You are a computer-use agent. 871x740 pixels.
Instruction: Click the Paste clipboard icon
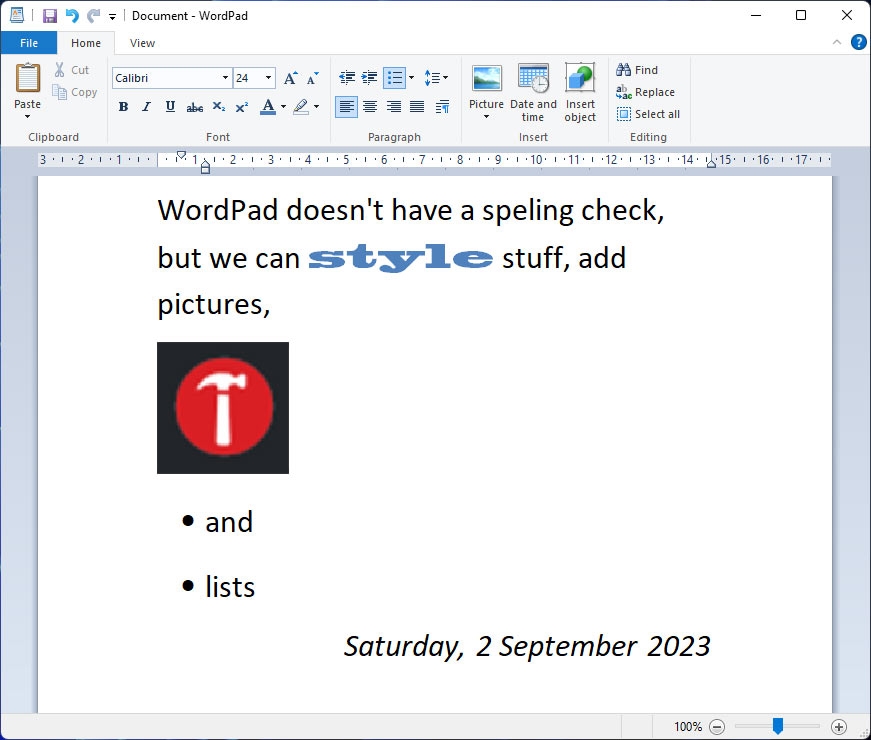[27, 78]
